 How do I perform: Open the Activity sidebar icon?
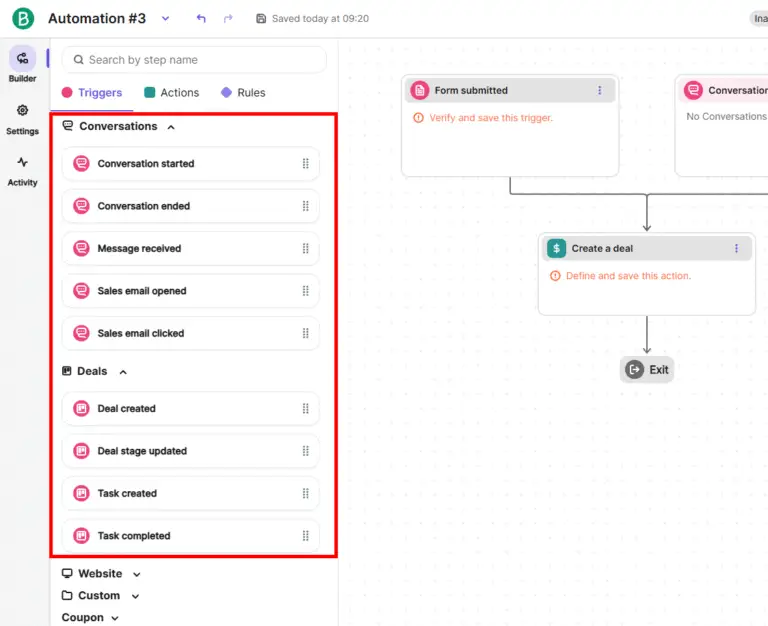(22, 163)
